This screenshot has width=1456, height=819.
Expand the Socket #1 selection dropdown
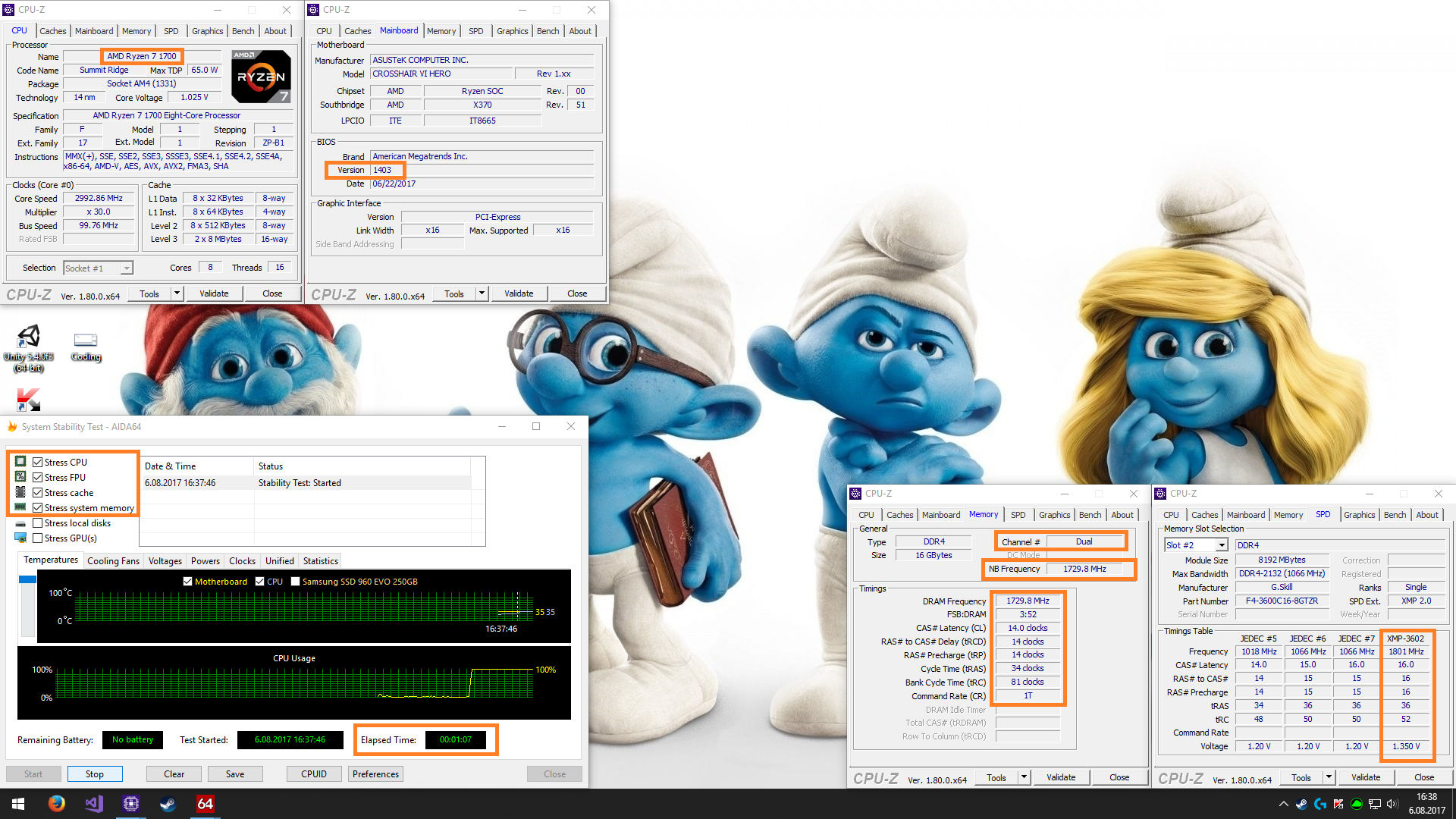(x=127, y=268)
